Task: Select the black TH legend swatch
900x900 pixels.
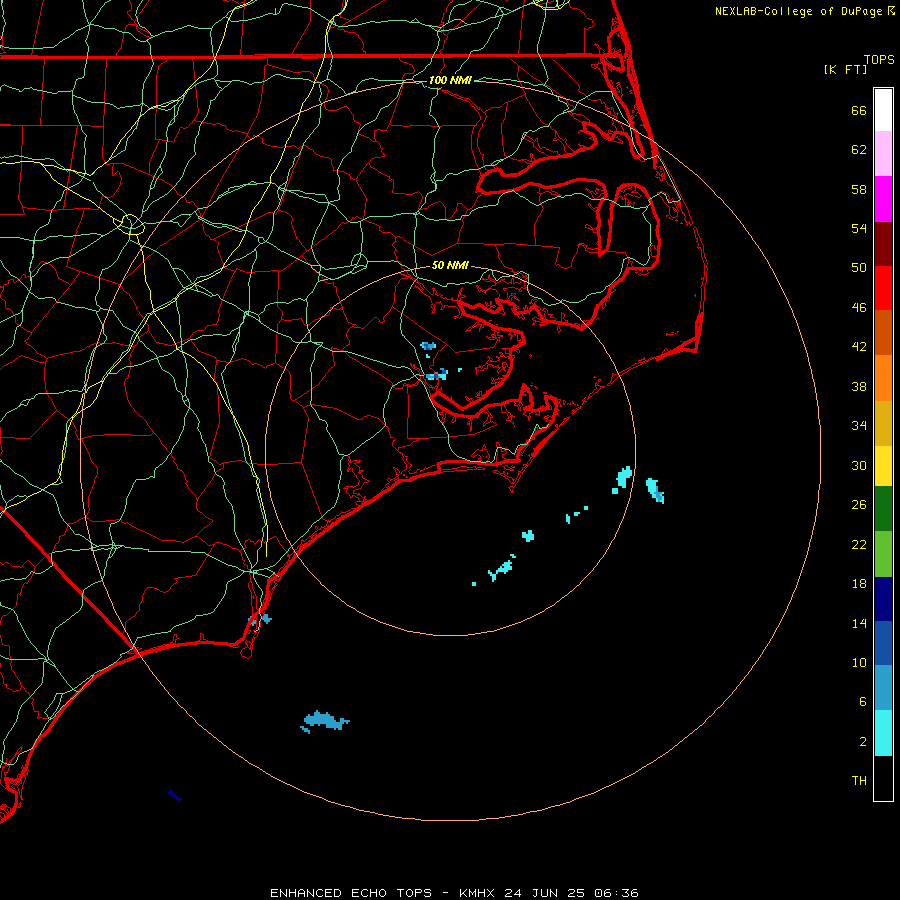Action: pos(883,778)
